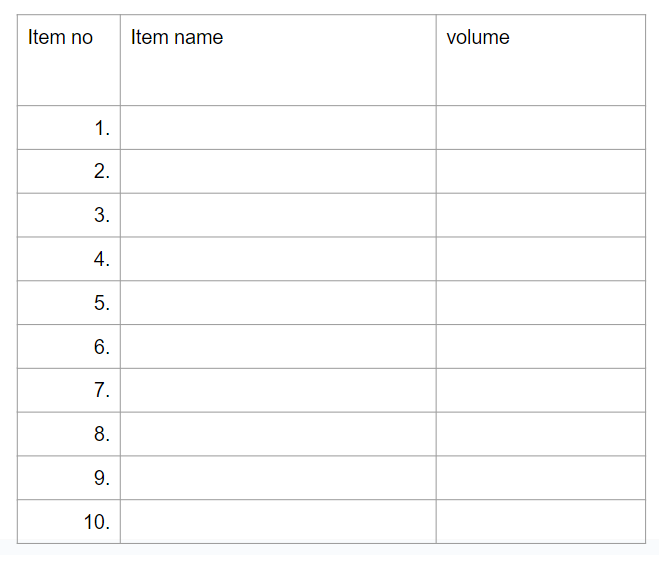Click the volume header cell

pos(541,60)
